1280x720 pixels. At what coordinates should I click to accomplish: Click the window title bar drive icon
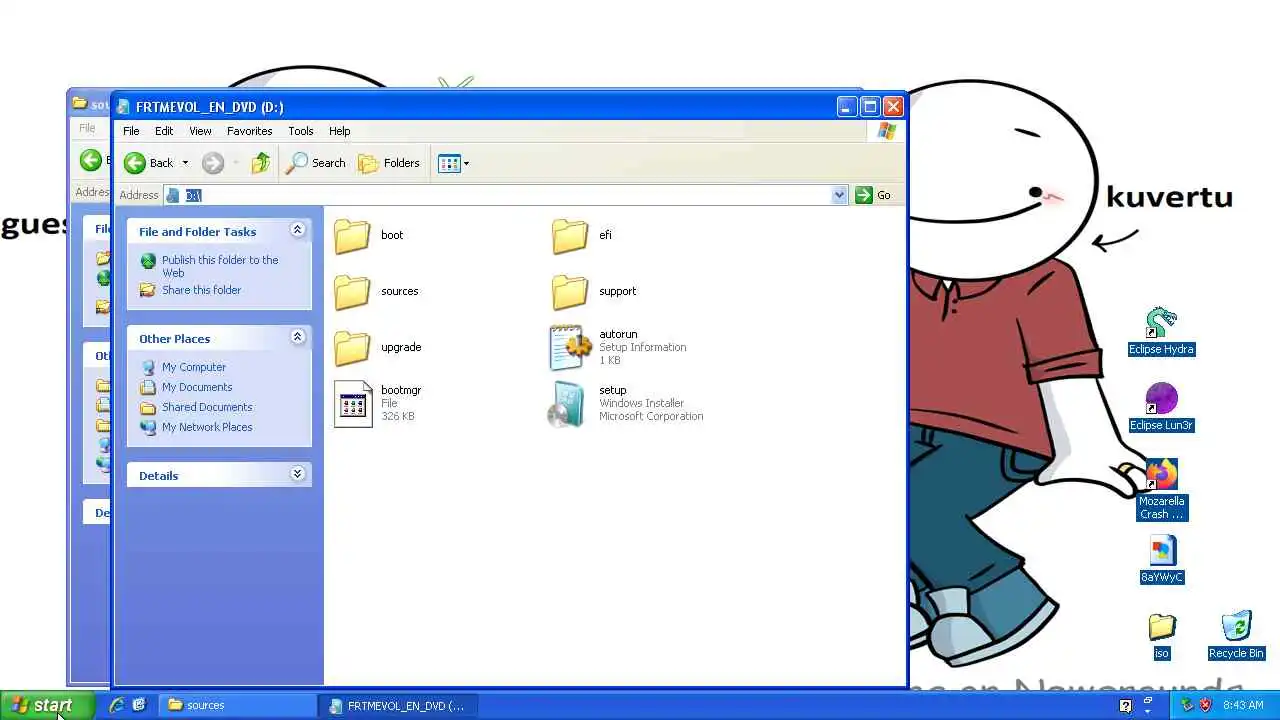point(125,107)
